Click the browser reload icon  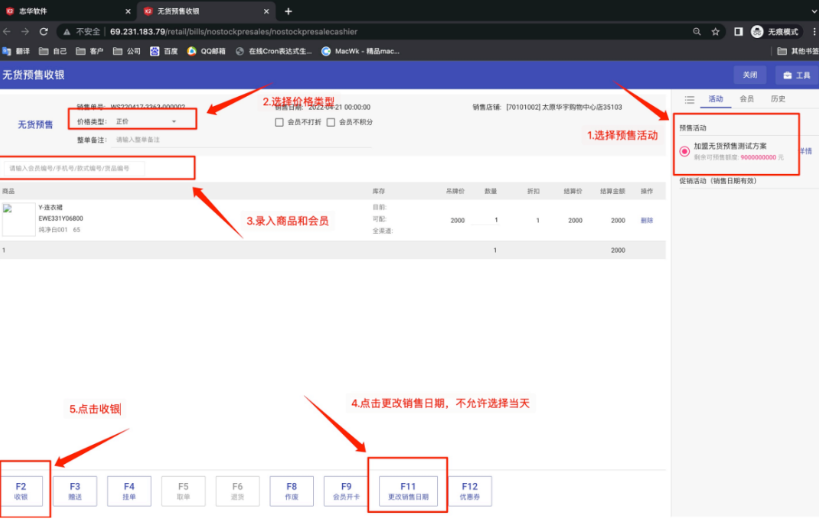44,31
